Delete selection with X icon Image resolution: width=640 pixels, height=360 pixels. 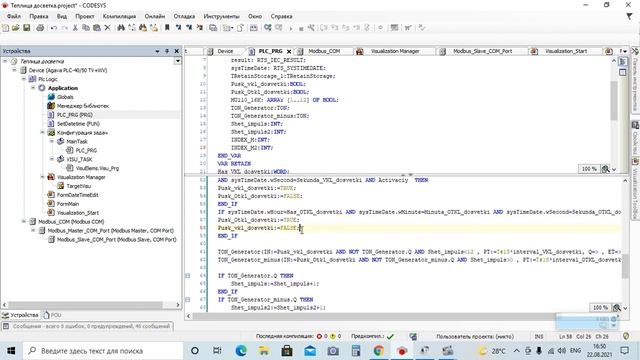click(x=107, y=28)
